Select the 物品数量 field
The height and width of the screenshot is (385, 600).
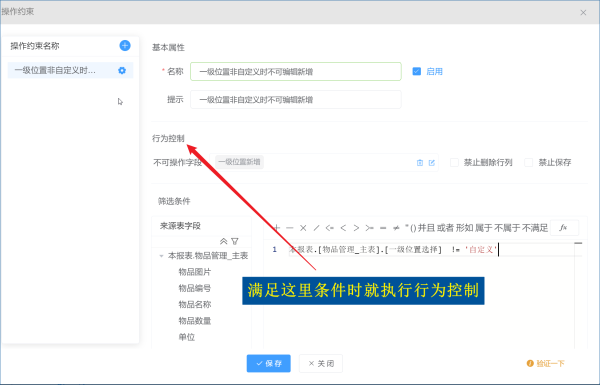point(195,321)
